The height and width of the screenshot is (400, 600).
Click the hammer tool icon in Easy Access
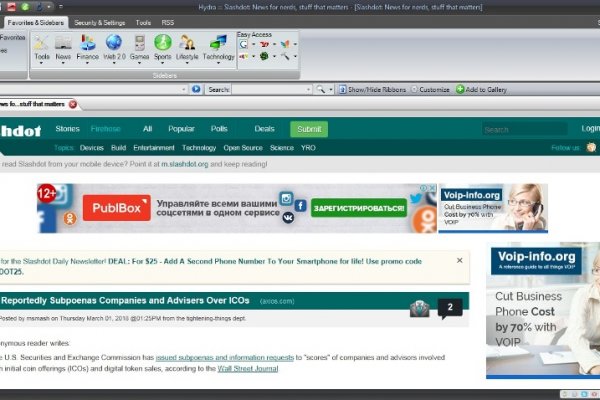pyautogui.click(x=285, y=57)
